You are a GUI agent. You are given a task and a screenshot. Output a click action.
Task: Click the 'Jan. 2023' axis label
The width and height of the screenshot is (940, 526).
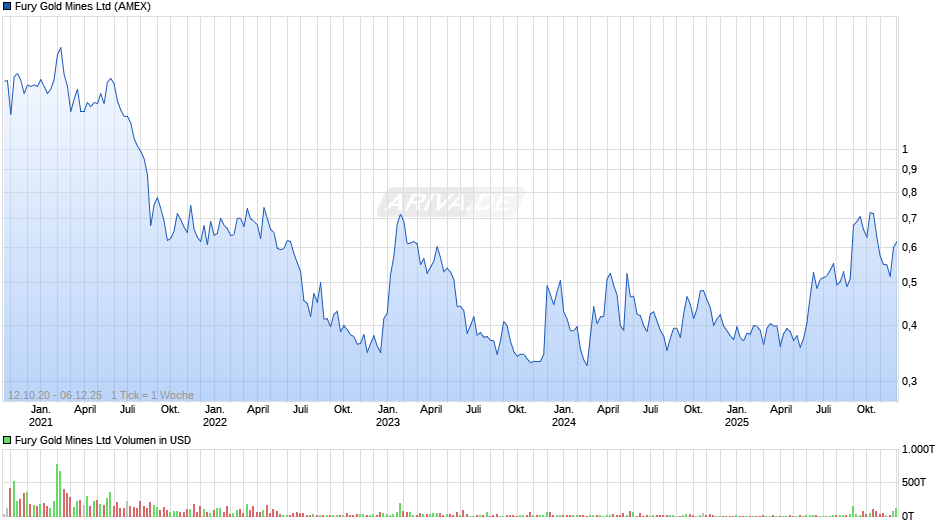point(388,416)
